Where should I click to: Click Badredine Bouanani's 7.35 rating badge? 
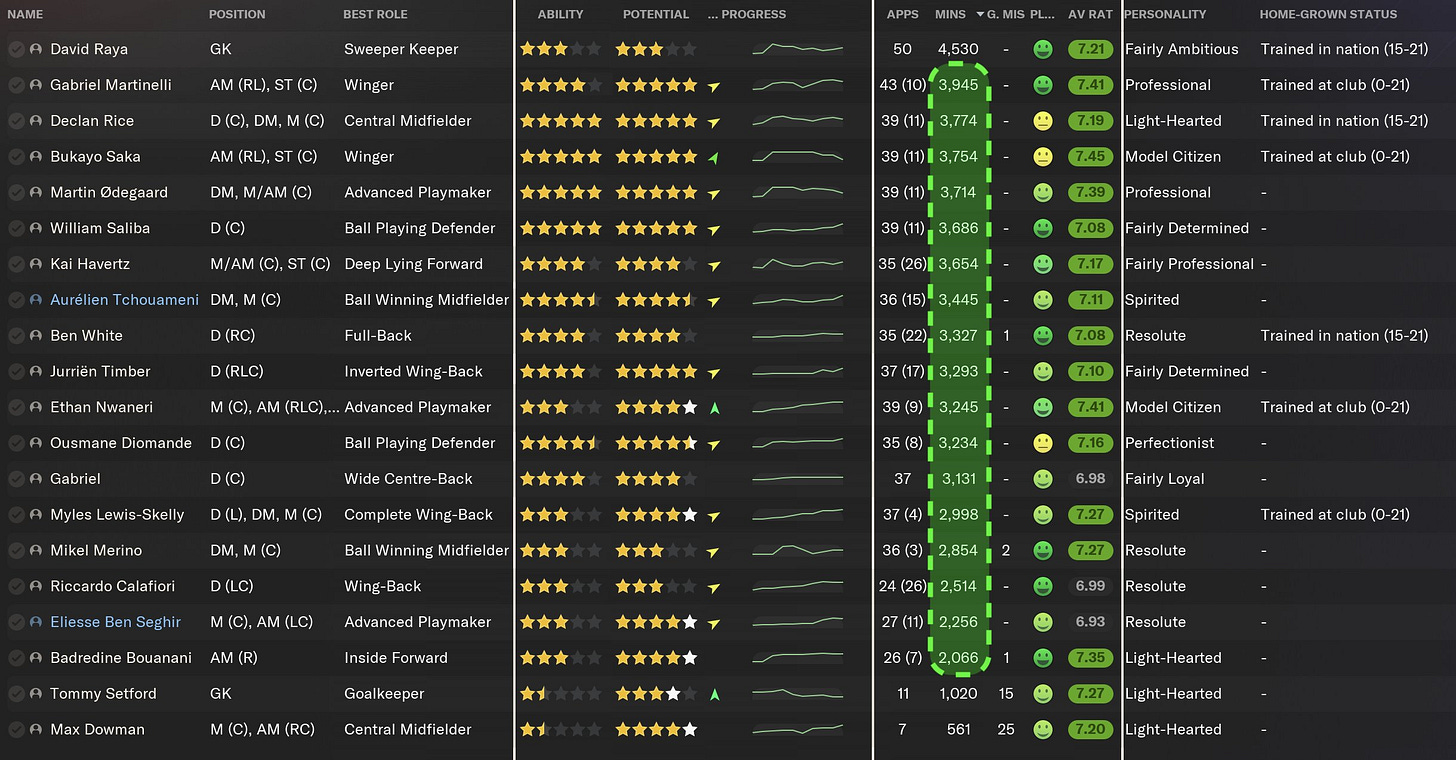(1090, 658)
